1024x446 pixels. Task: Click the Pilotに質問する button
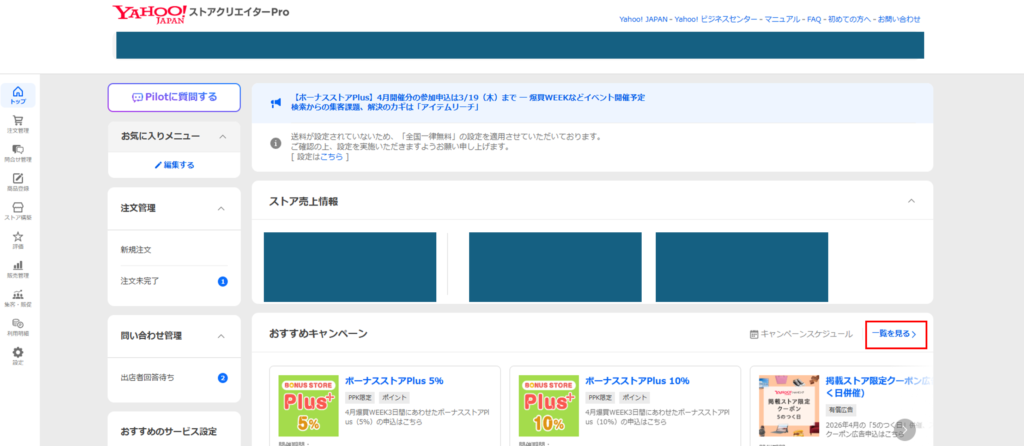(x=174, y=97)
